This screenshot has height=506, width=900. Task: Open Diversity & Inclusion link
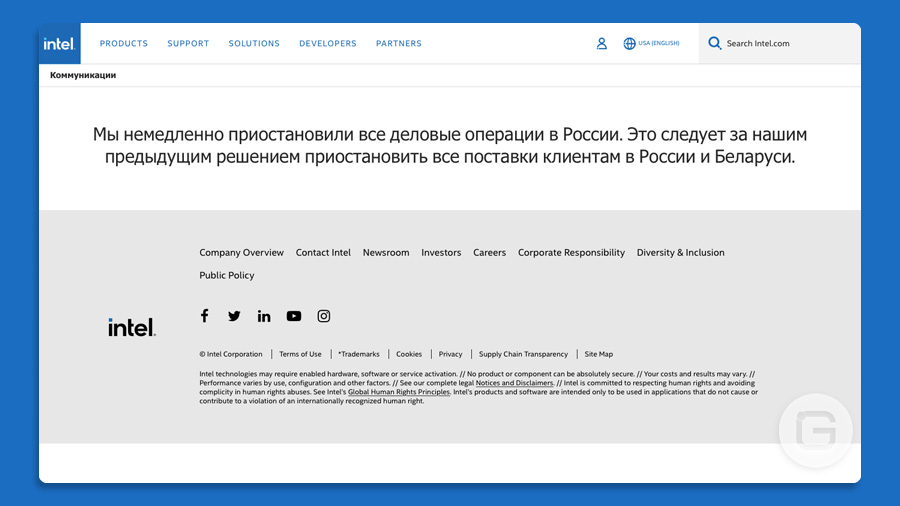(681, 252)
